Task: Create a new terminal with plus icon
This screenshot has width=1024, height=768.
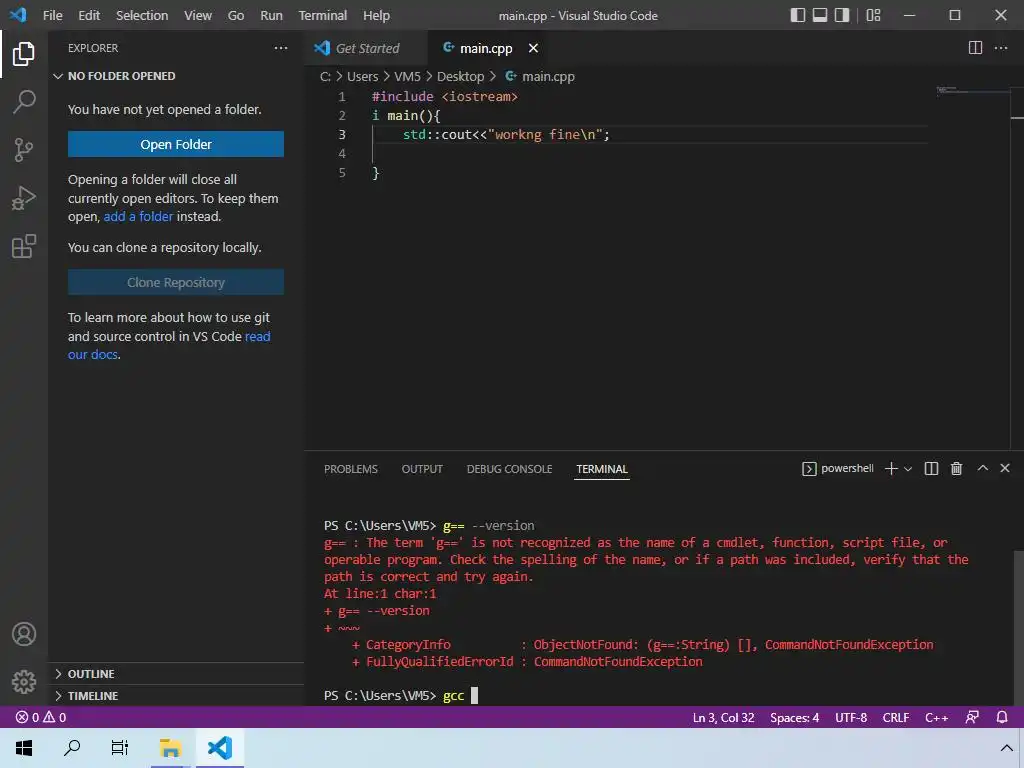Action: (x=891, y=469)
